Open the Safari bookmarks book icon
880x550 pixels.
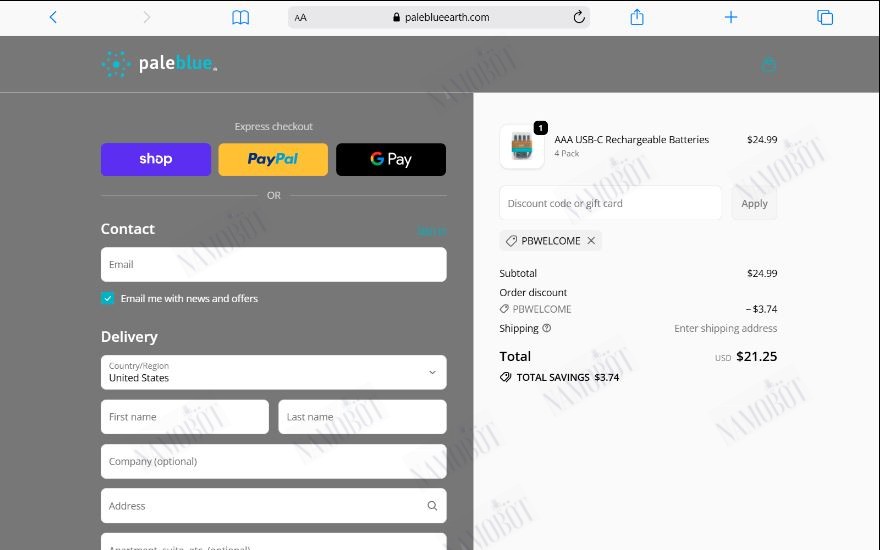(240, 17)
